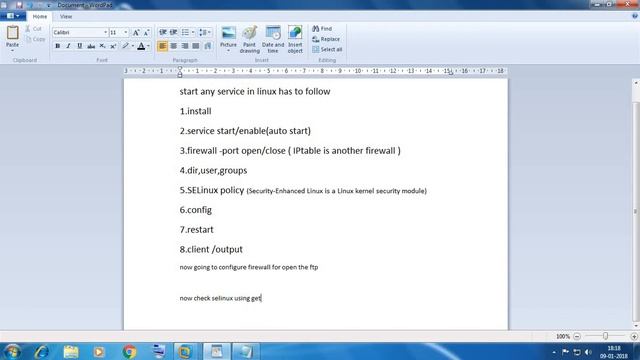Click the Save icon in title bar
The height and width of the screenshot is (360, 640).
[19, 5]
